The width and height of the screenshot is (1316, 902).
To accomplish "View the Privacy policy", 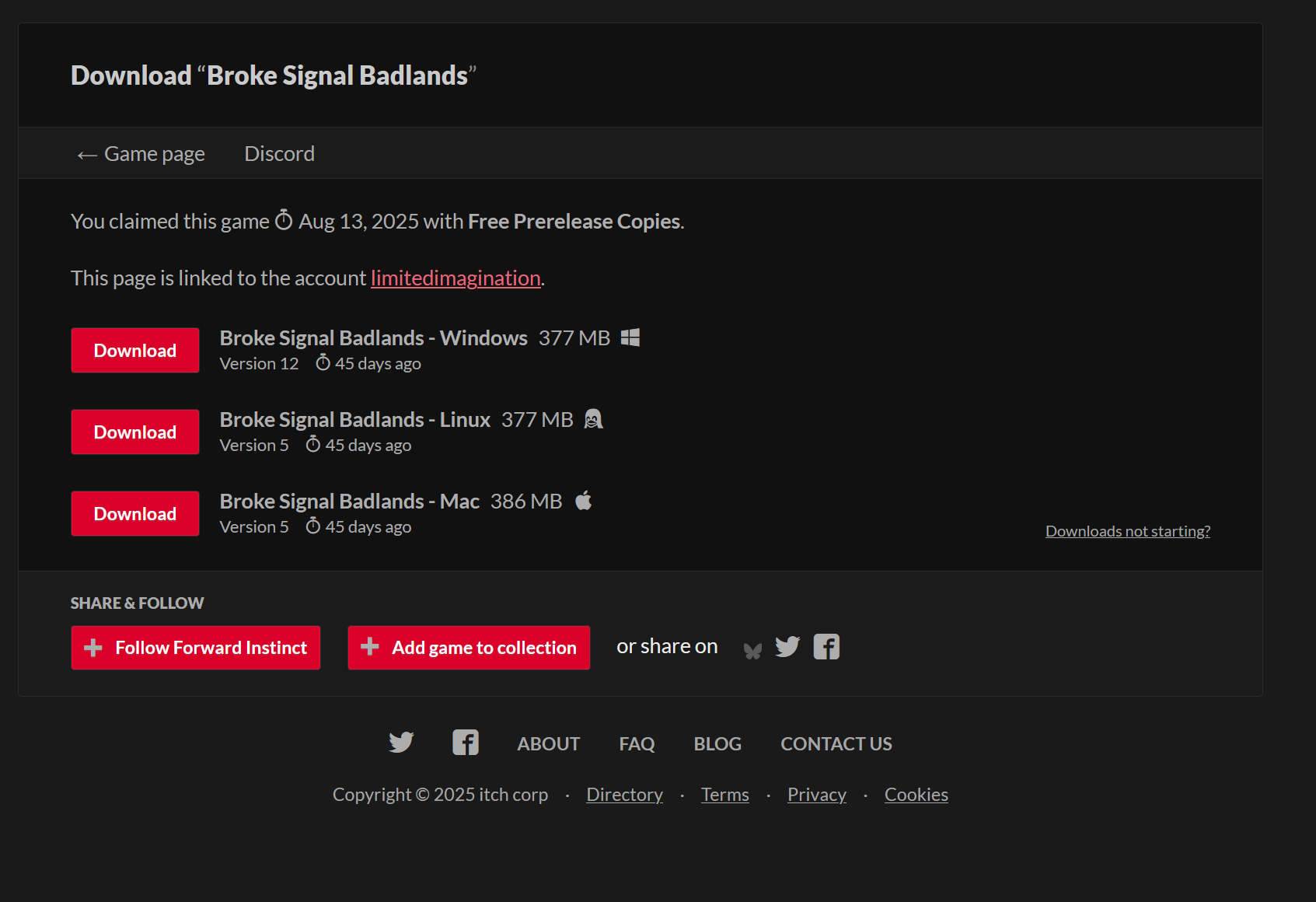I will coord(816,795).
